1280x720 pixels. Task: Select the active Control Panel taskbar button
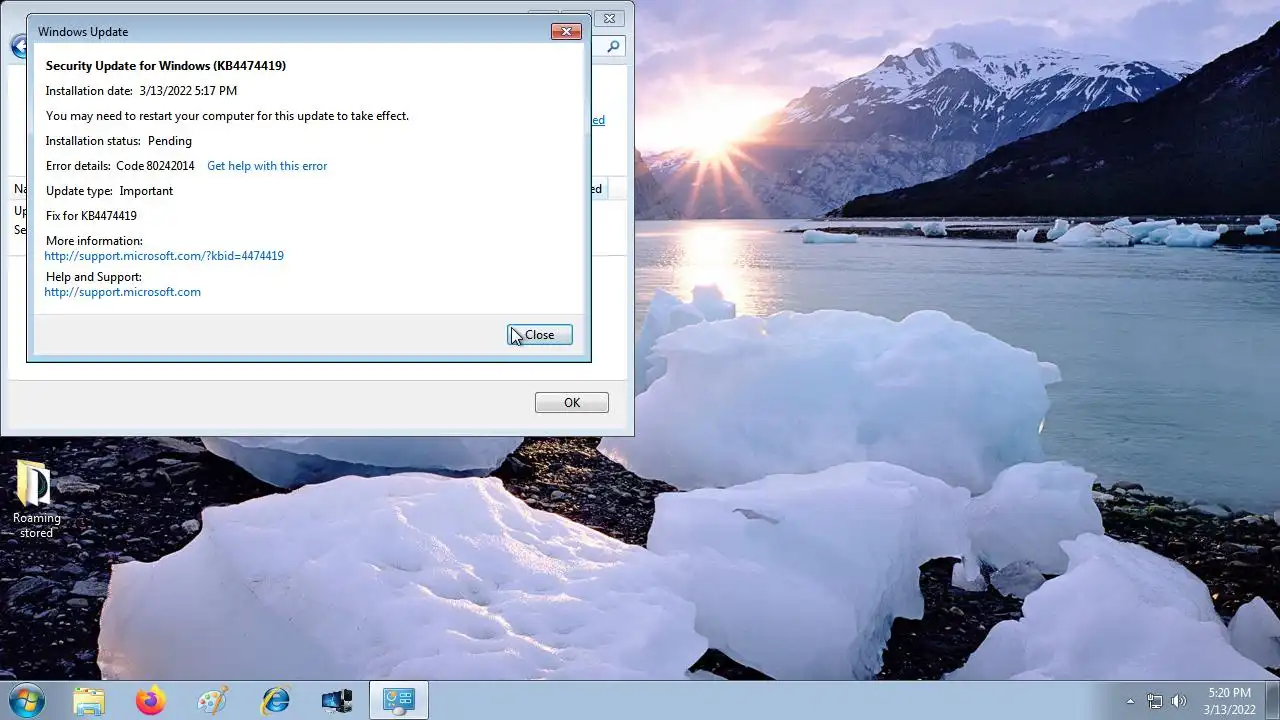399,700
